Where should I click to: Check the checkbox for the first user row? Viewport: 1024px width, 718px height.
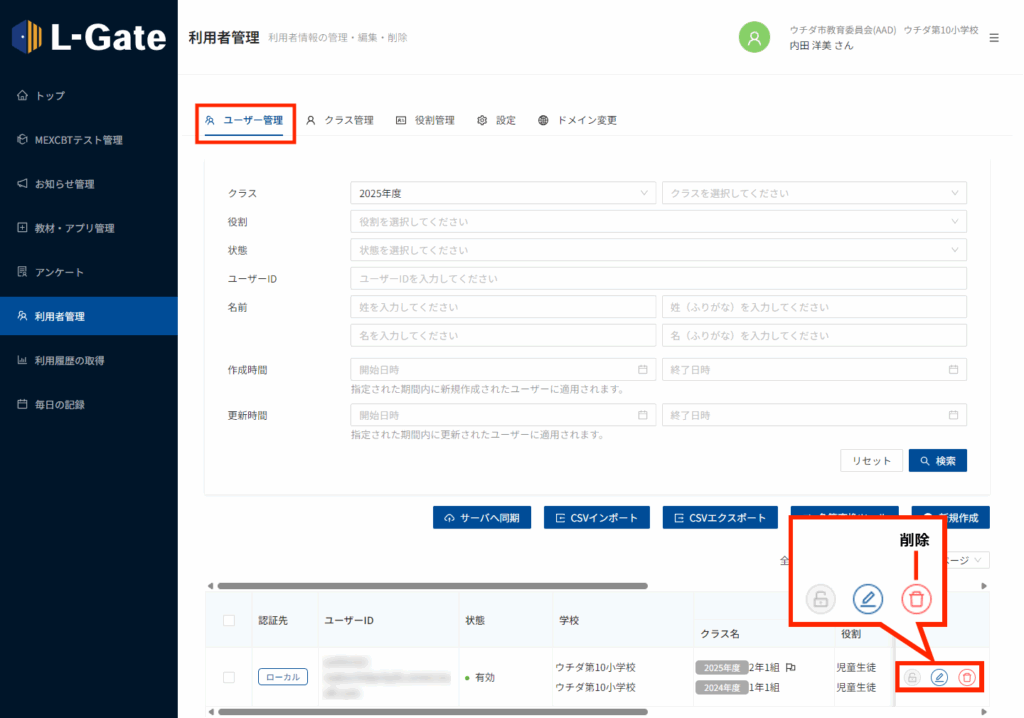pyautogui.click(x=229, y=677)
